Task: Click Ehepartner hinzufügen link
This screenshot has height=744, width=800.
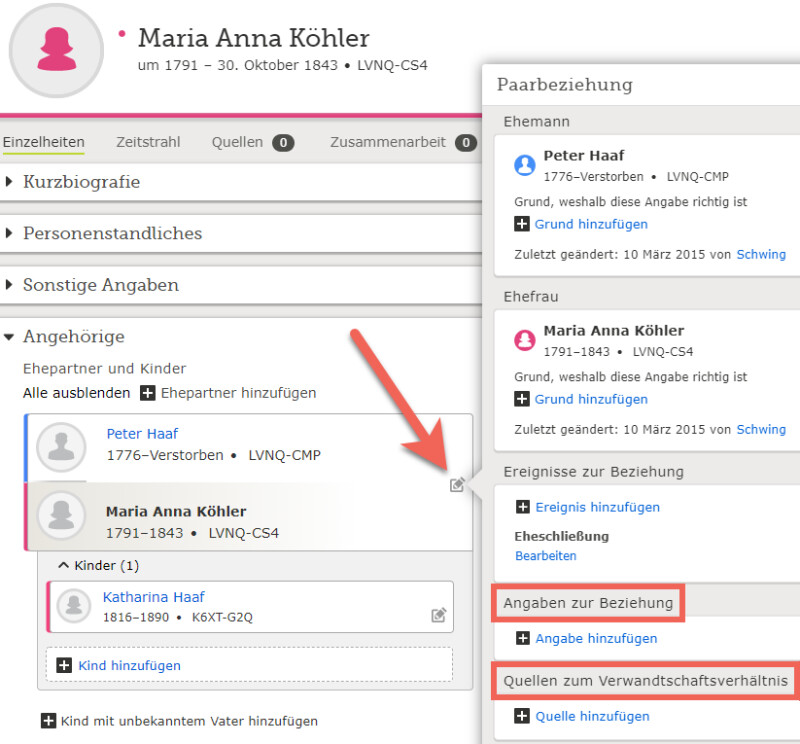Action: click(x=238, y=393)
